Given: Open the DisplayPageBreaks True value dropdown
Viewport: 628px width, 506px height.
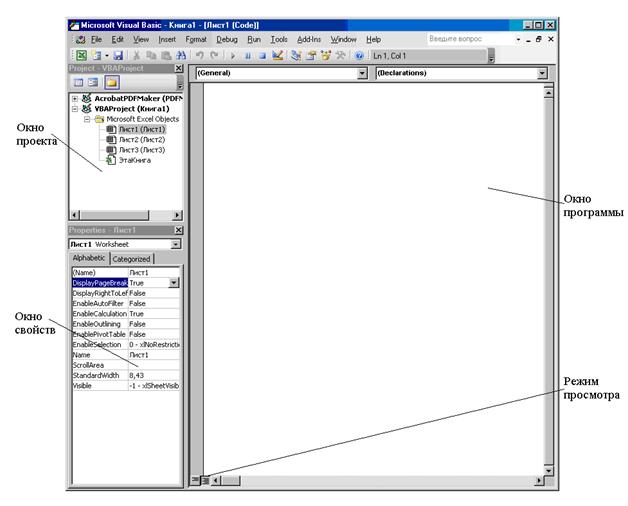Looking at the screenshot, I should [173, 283].
